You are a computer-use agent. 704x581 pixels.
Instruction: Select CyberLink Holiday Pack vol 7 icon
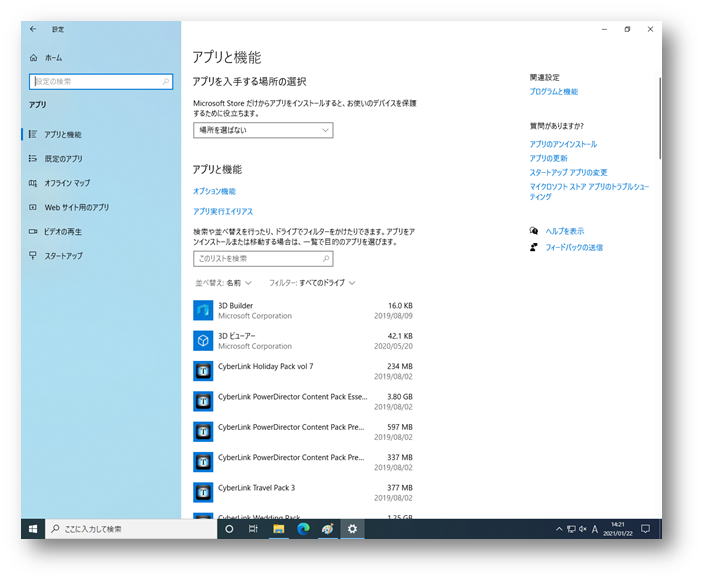pyautogui.click(x=203, y=371)
